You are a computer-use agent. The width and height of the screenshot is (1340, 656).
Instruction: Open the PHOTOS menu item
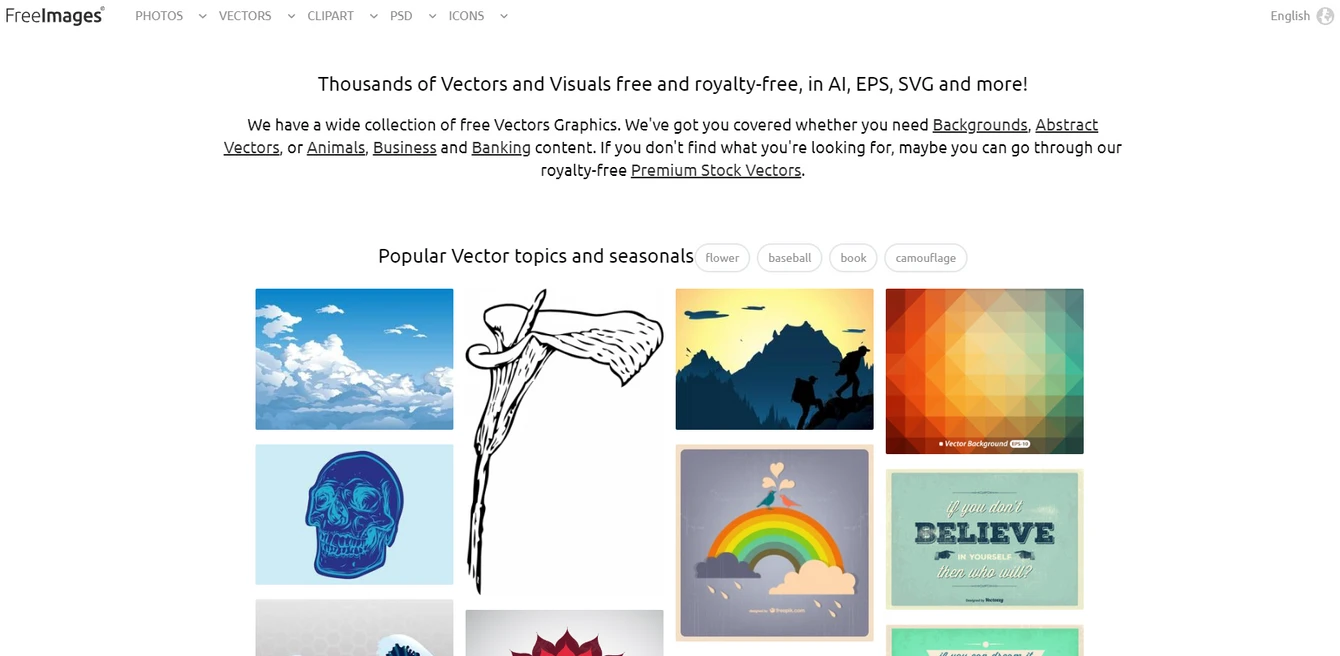(159, 16)
